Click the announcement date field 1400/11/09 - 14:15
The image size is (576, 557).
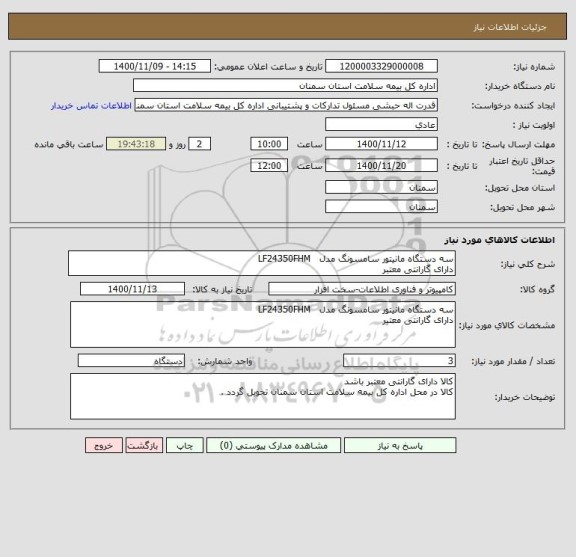click(x=155, y=67)
